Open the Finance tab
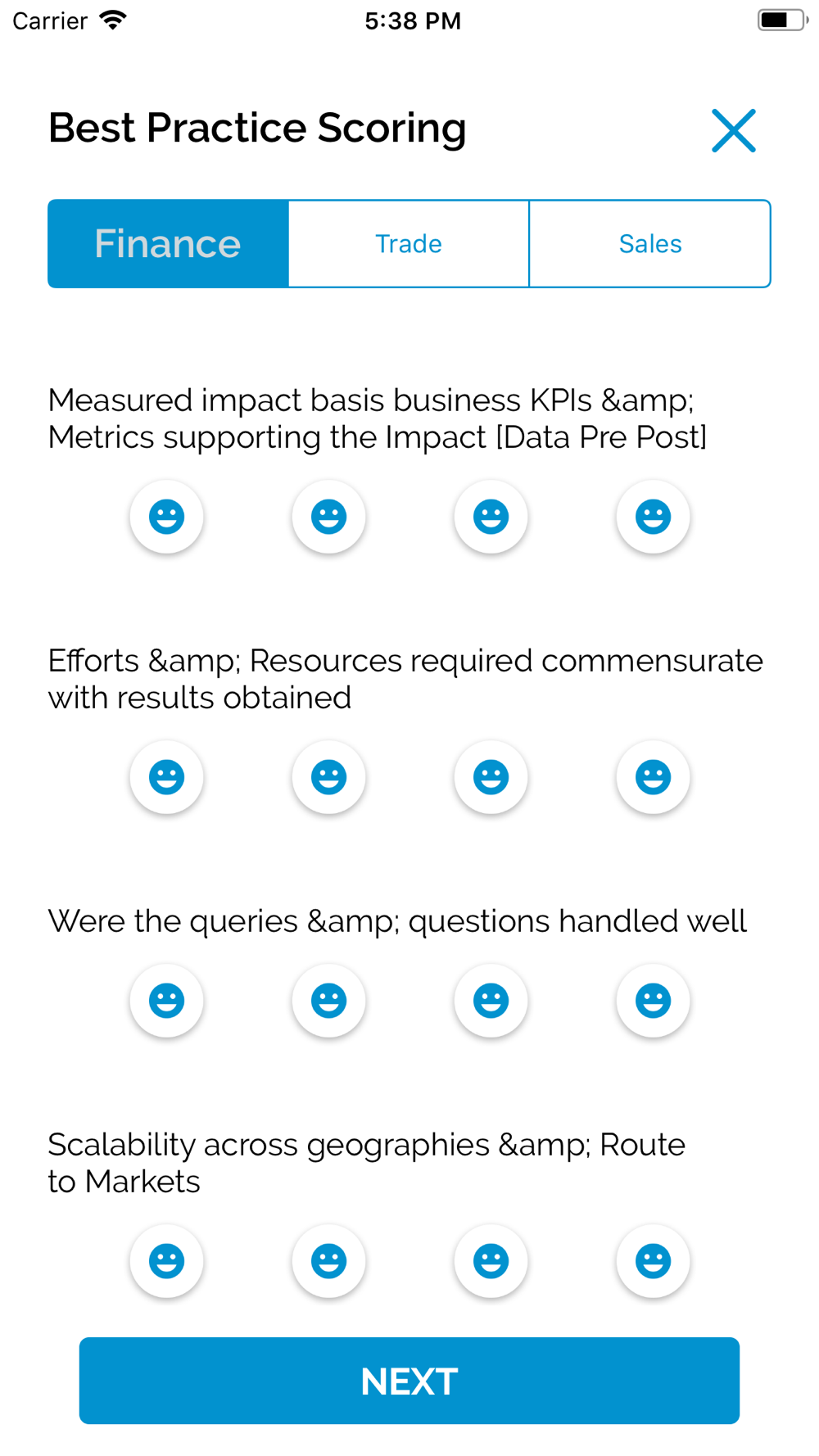 click(x=168, y=244)
